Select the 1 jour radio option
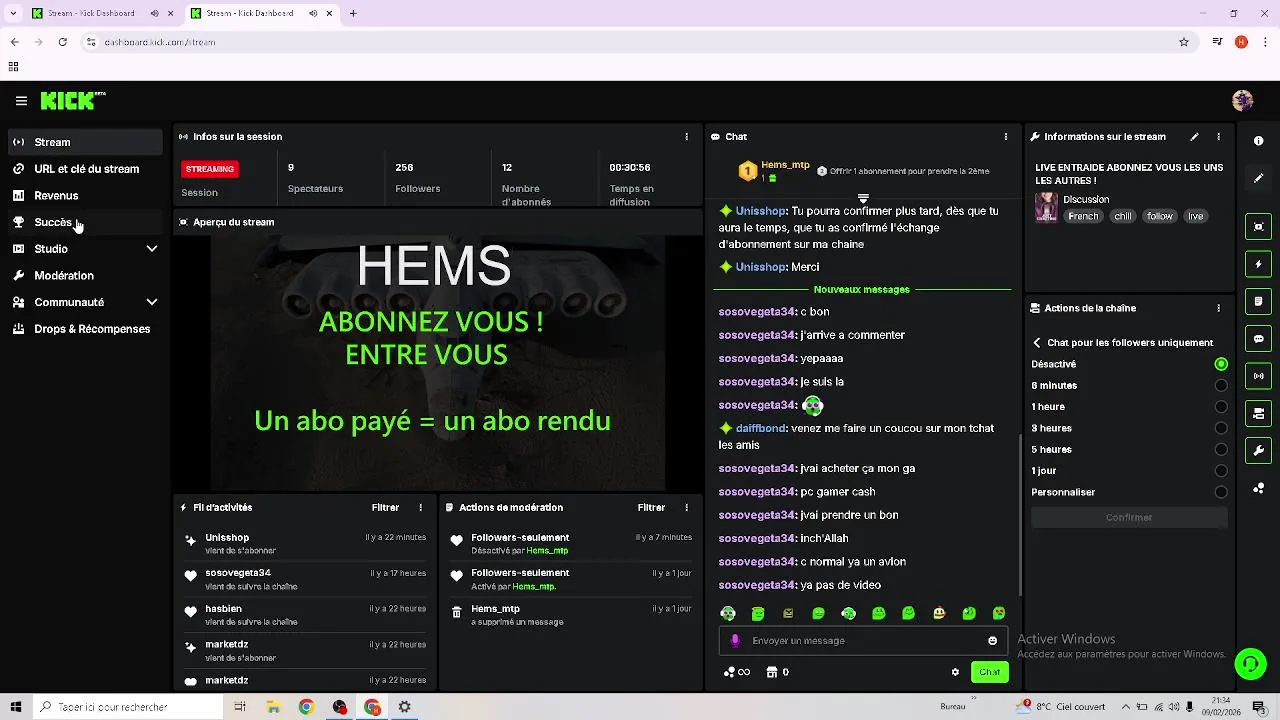 coord(1221,471)
